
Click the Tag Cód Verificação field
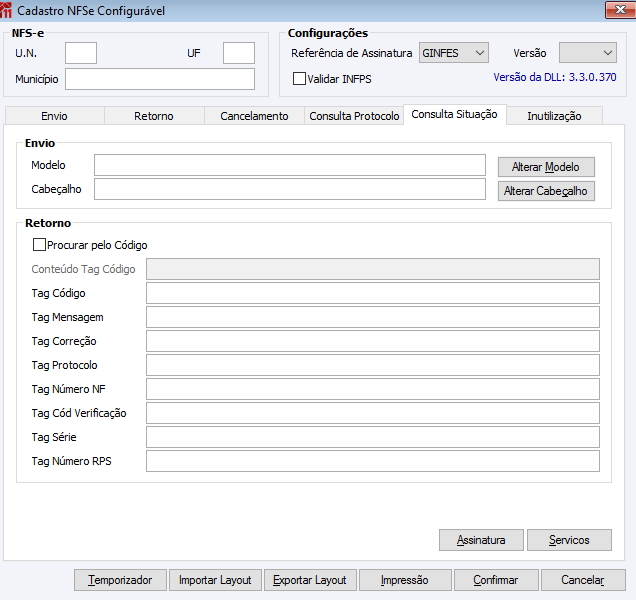click(373, 413)
